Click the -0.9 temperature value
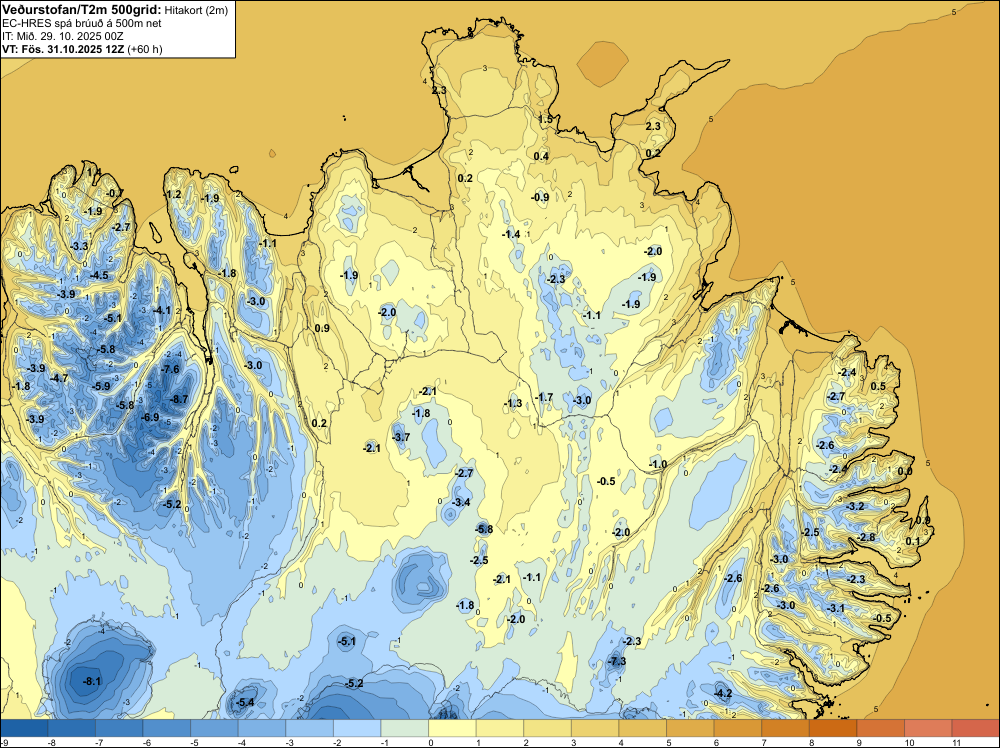The image size is (1000, 748). (x=540, y=197)
